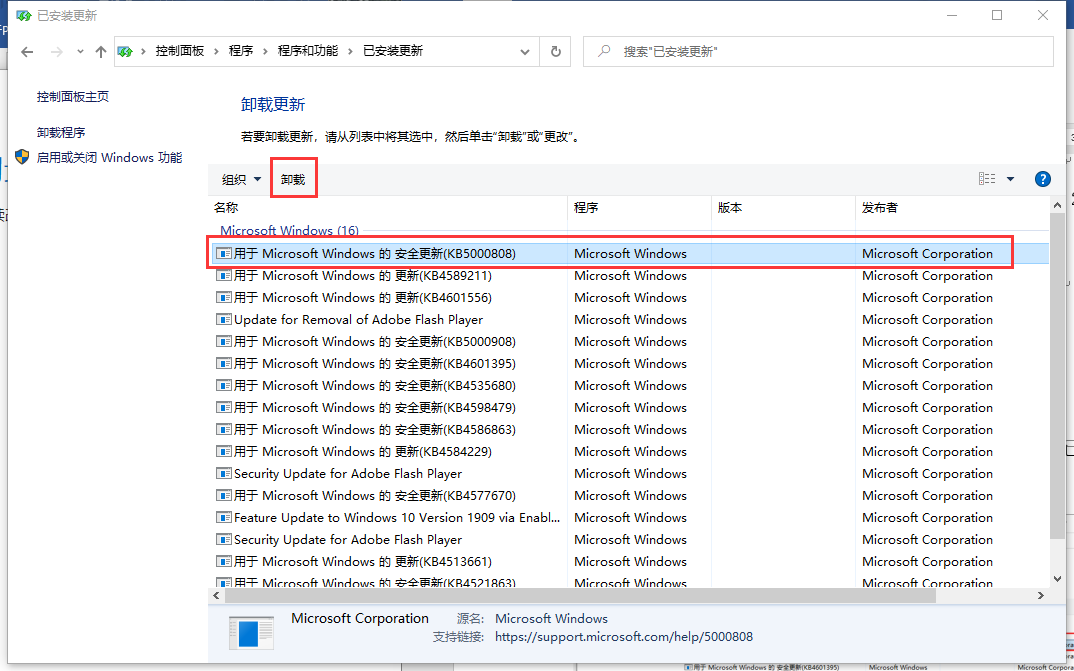Select the KB4535680 security update row

tap(629, 385)
